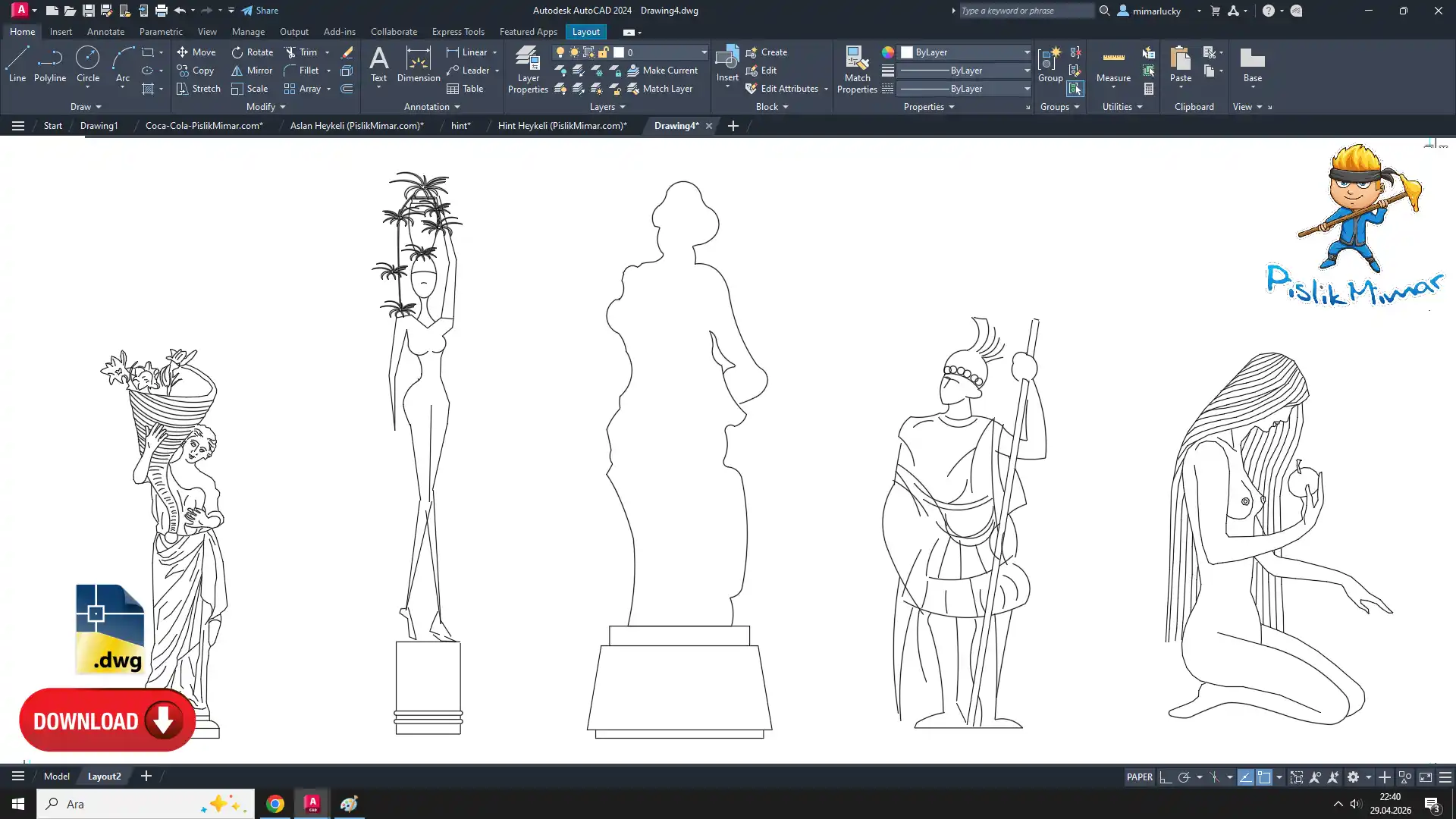Click the object color wheel swatch
Viewport: 1456px width, 819px height.
click(x=887, y=52)
